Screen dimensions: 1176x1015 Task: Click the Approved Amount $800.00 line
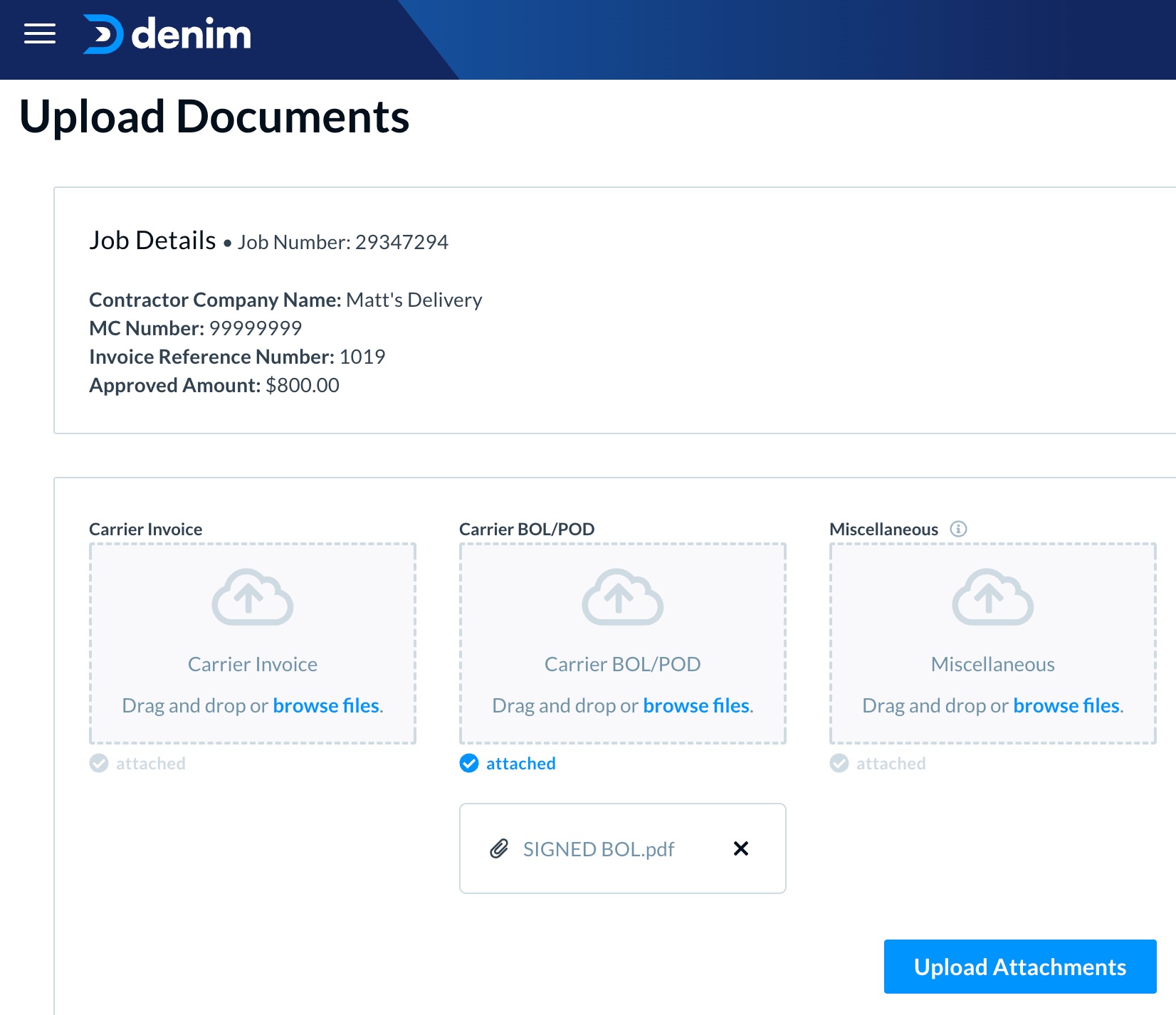point(214,385)
